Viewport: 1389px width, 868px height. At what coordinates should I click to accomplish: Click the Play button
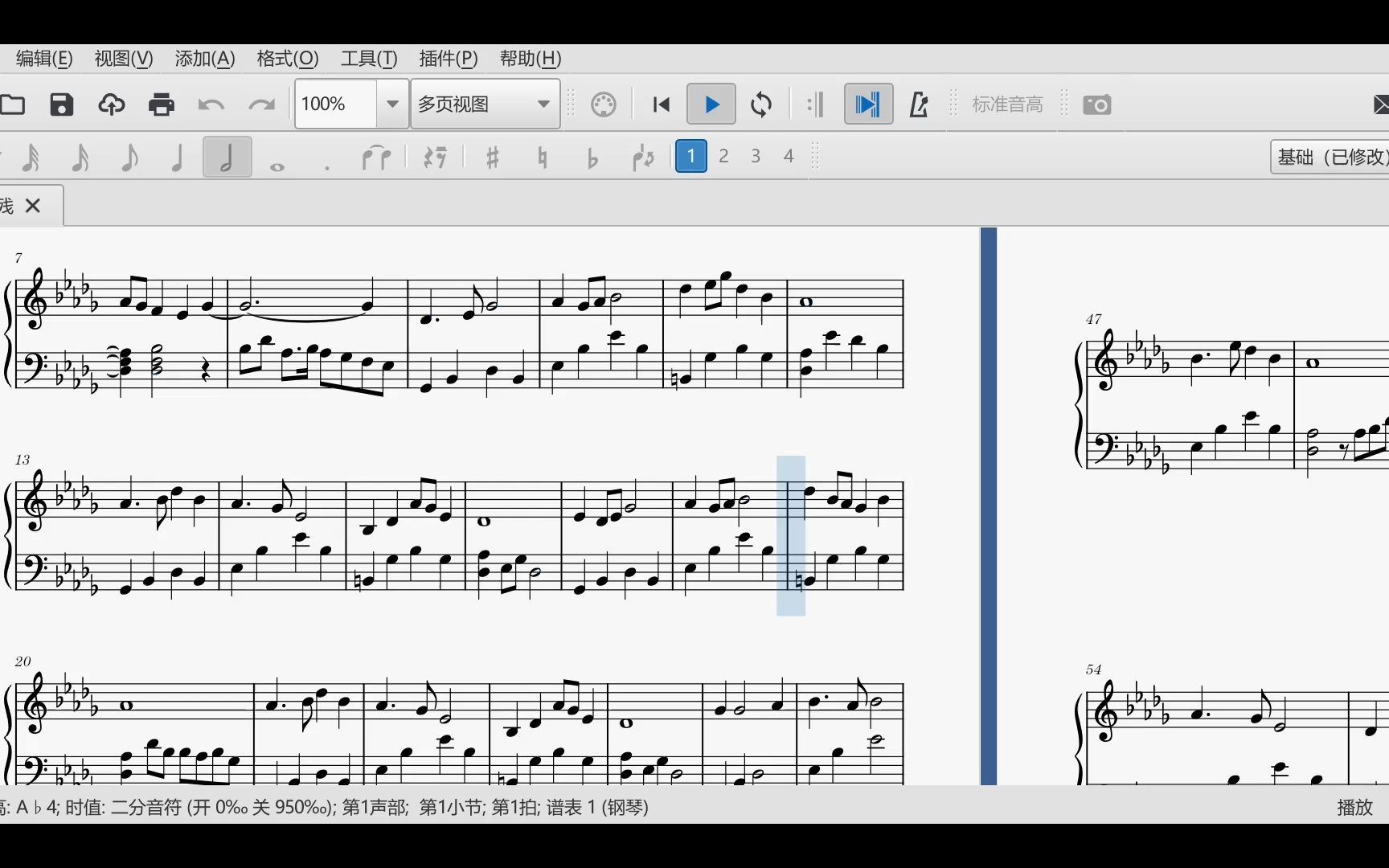click(711, 104)
